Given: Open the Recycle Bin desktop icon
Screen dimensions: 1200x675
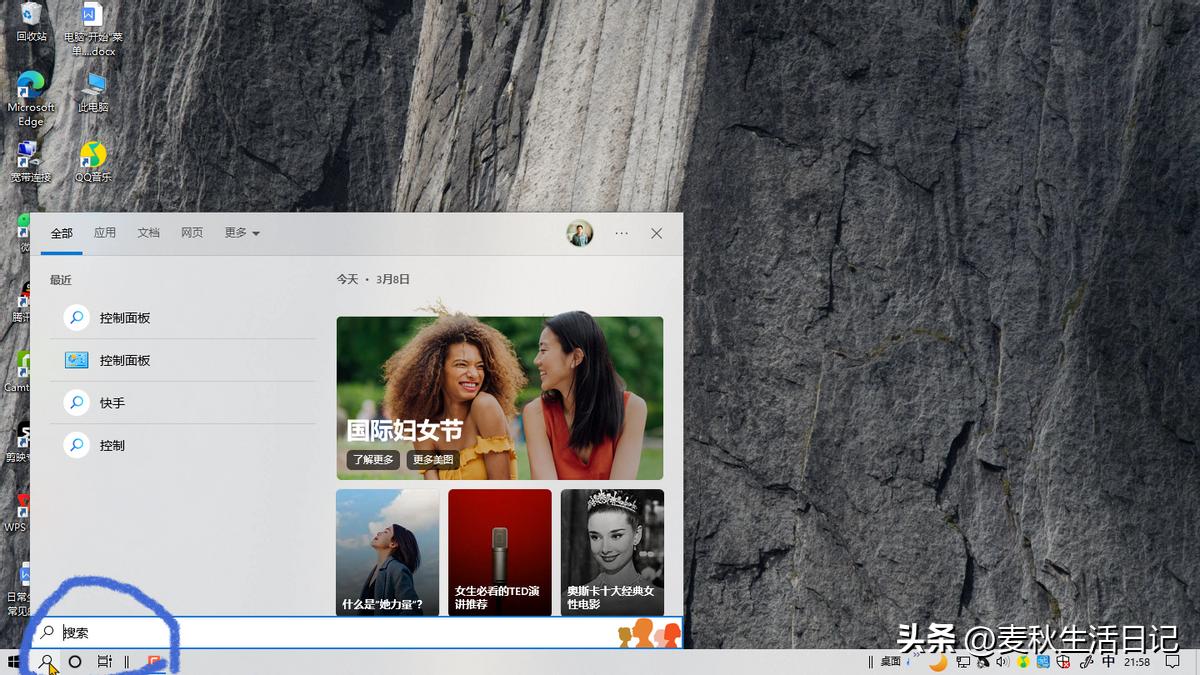Looking at the screenshot, I should pyautogui.click(x=31, y=21).
